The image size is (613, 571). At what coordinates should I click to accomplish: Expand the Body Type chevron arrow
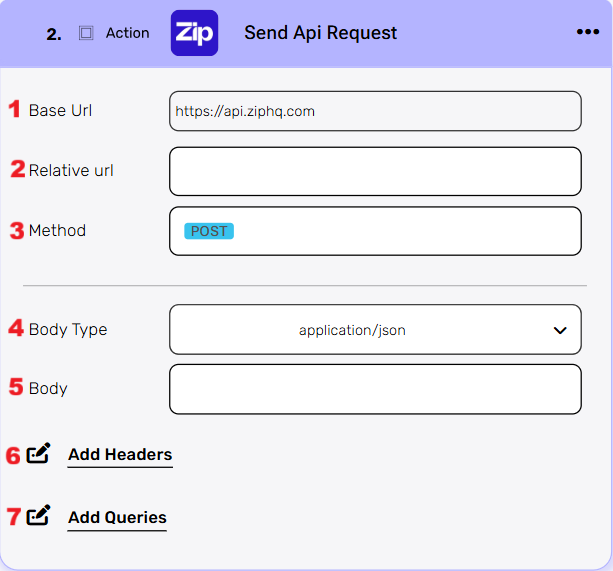pyautogui.click(x=560, y=330)
